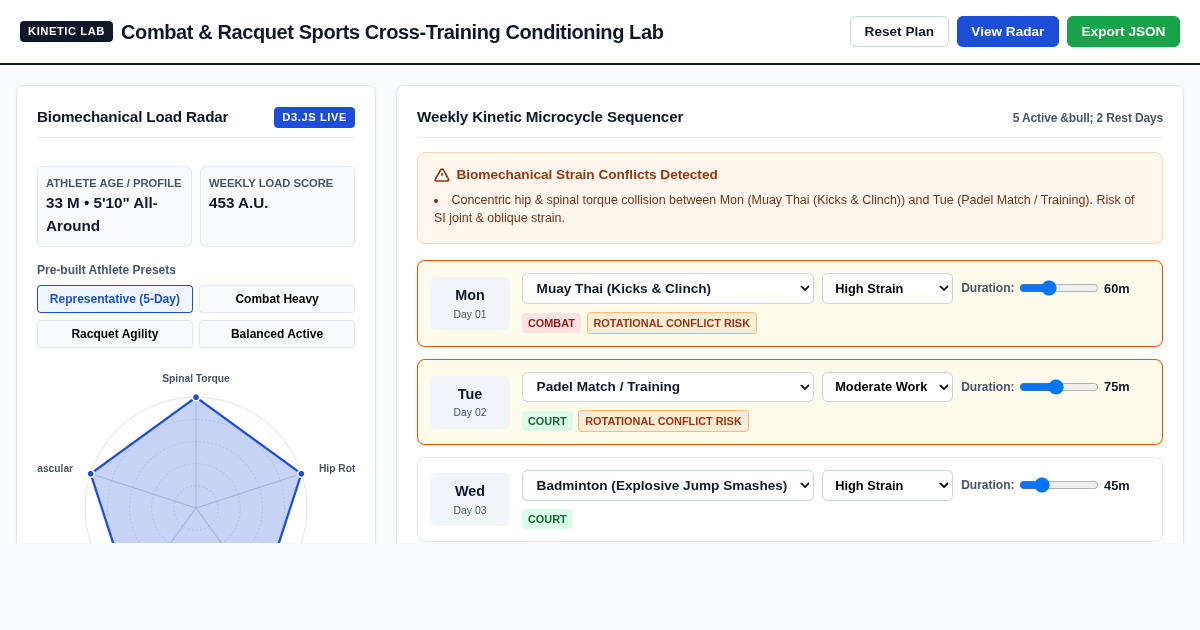Export the plan as JSON
The height and width of the screenshot is (630, 1200).
click(x=1123, y=31)
